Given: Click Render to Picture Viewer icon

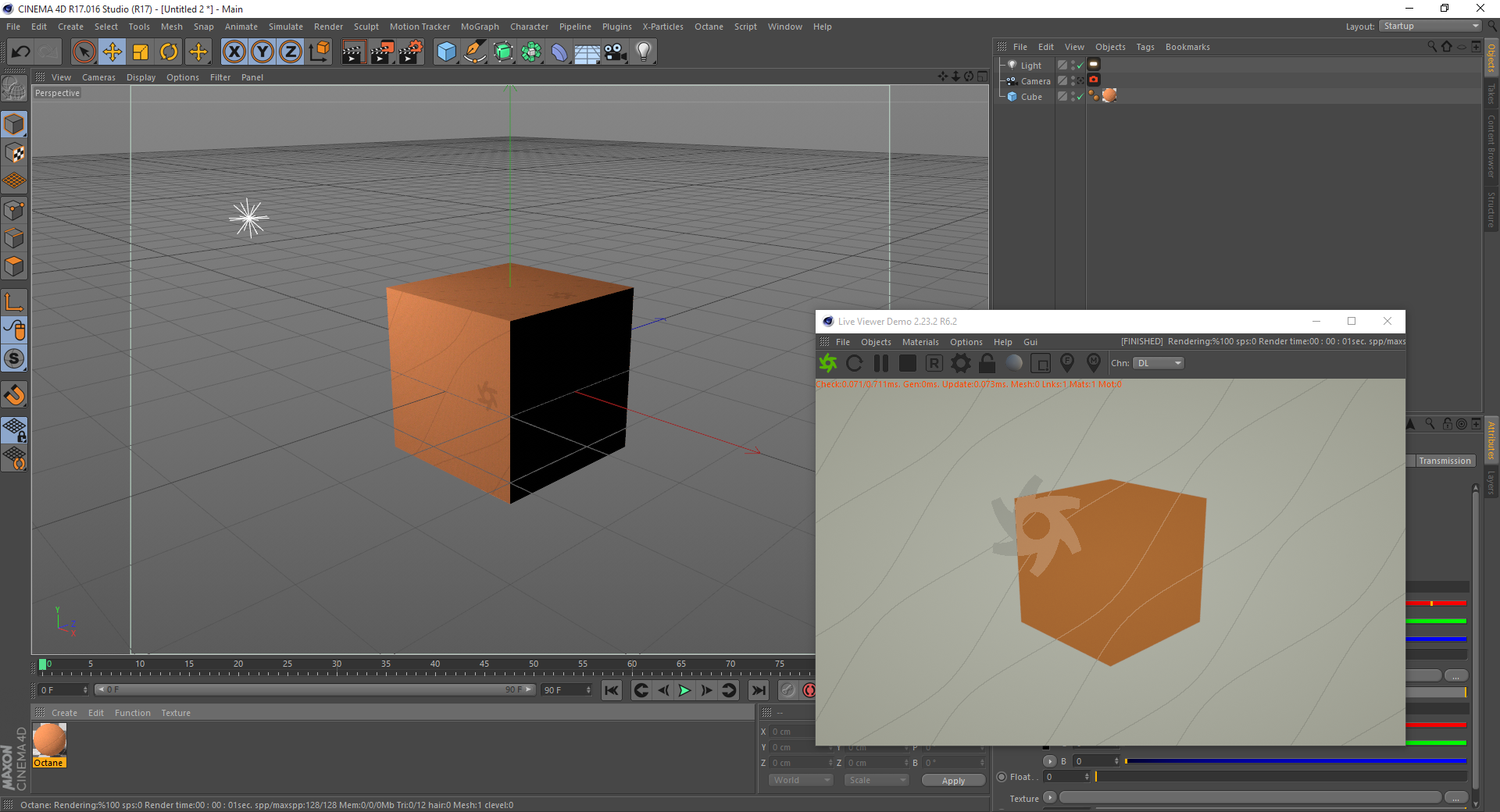Looking at the screenshot, I should pos(382,52).
